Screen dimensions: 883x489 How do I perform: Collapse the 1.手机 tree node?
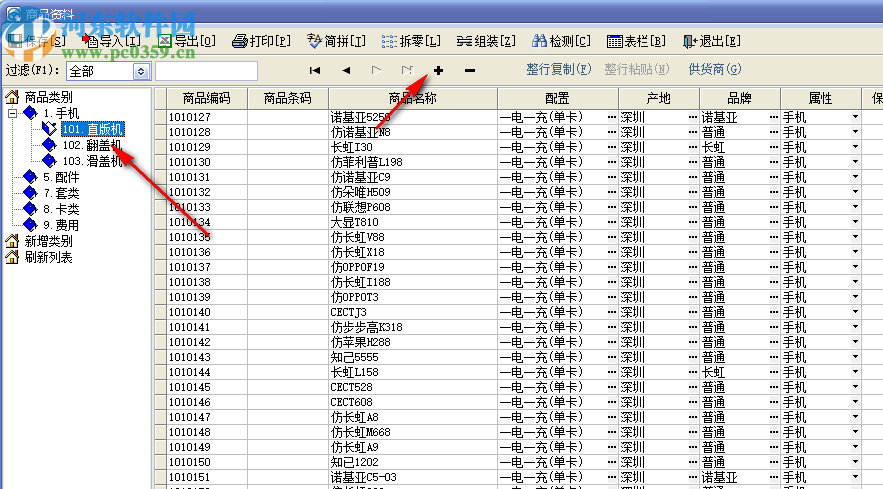(12, 114)
